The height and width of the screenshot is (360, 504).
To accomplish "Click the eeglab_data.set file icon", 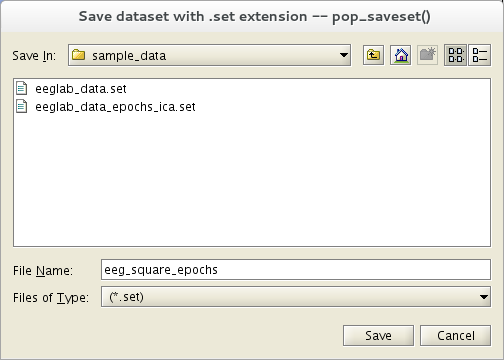I will point(22,88).
